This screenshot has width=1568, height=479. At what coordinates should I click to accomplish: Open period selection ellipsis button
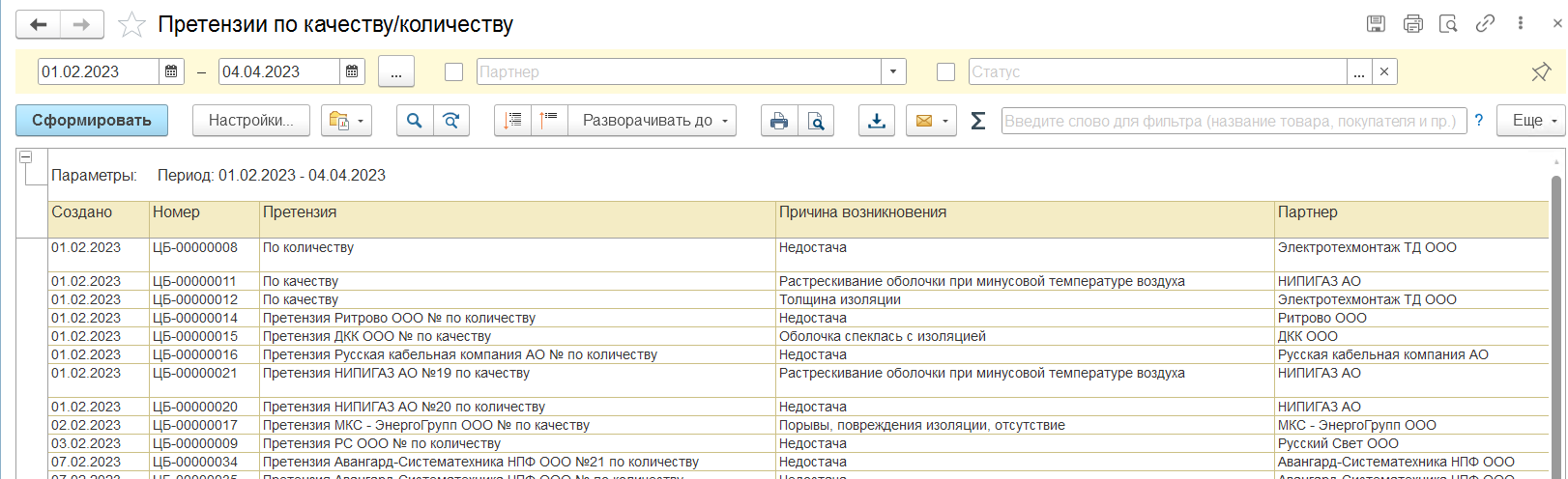pos(396,71)
